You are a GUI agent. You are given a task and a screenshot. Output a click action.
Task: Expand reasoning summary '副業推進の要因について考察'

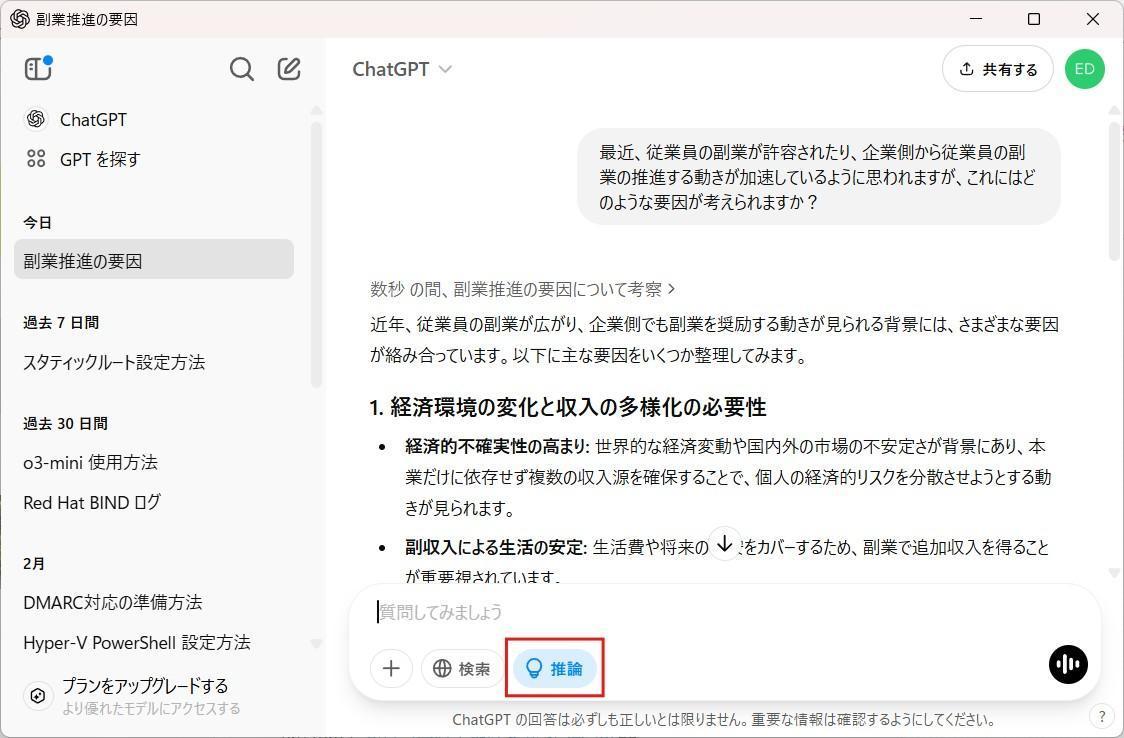click(x=523, y=289)
